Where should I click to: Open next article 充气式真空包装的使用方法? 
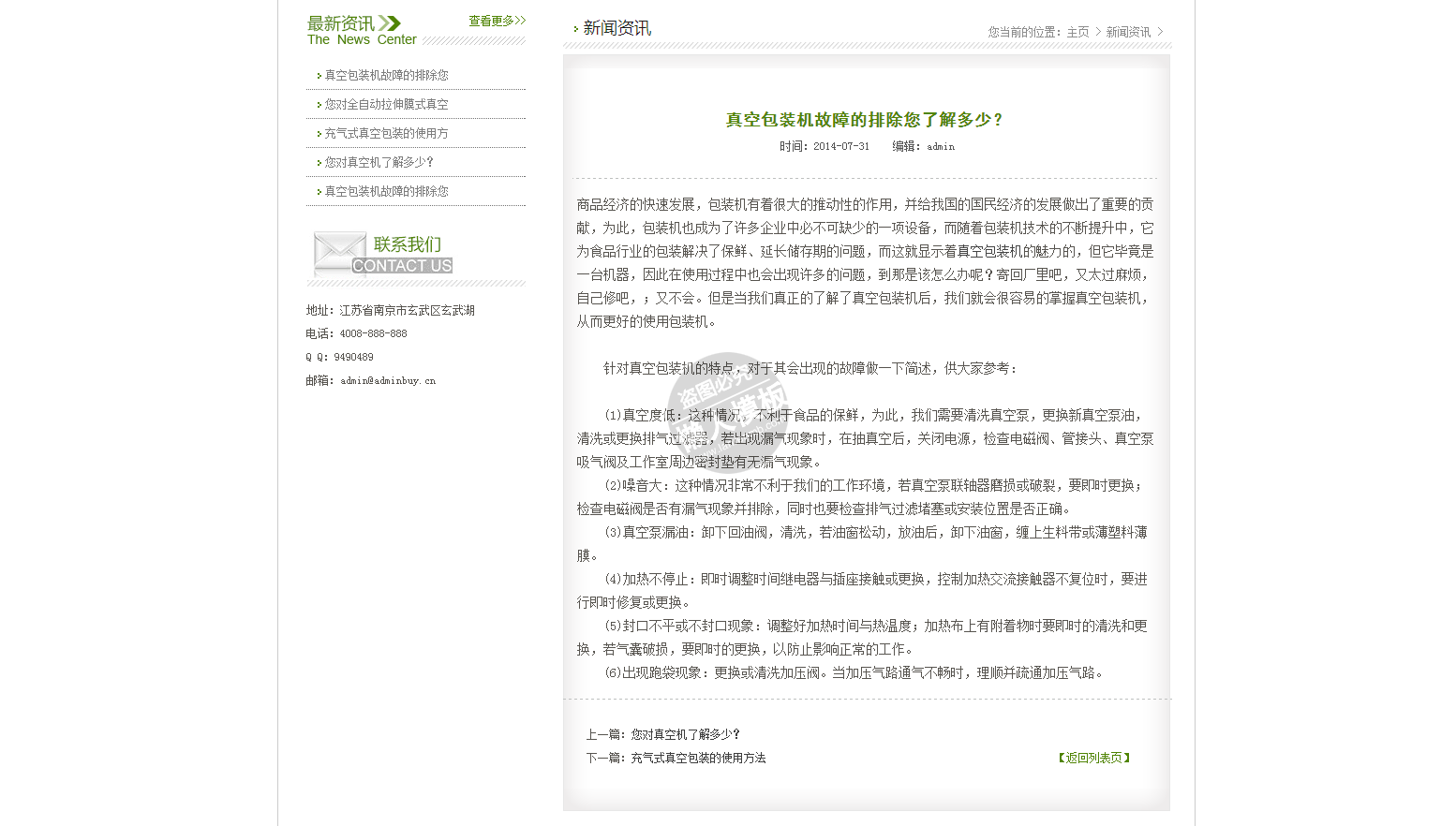(698, 759)
